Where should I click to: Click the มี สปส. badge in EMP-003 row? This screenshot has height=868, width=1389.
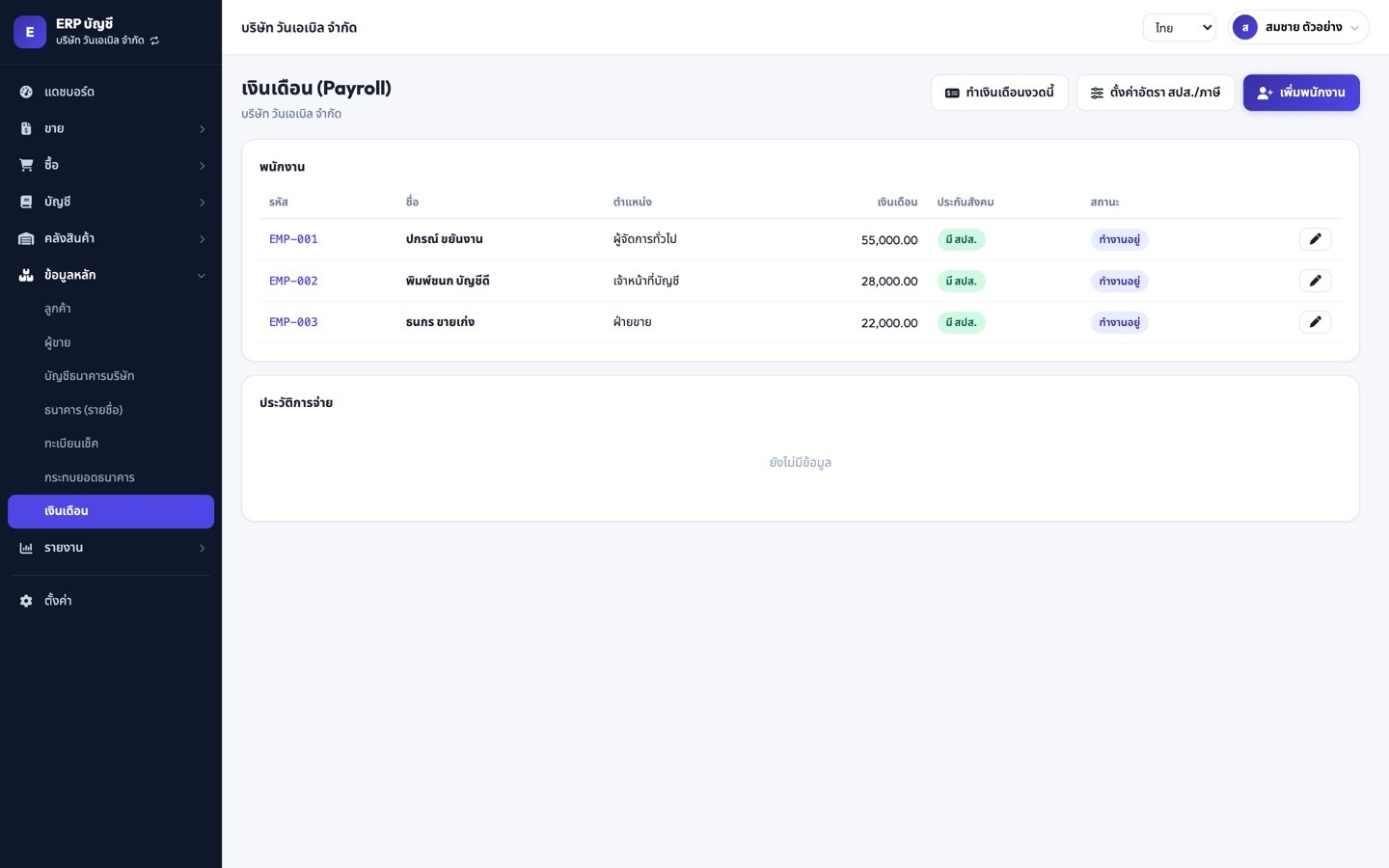[x=961, y=322]
